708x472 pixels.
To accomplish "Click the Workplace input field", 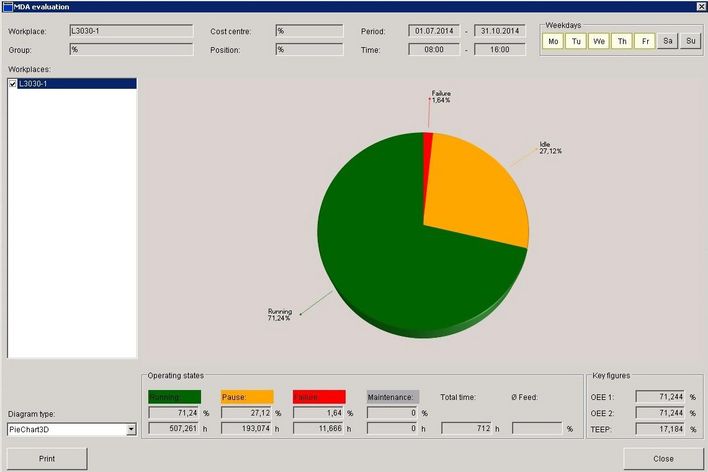I will [130, 31].
